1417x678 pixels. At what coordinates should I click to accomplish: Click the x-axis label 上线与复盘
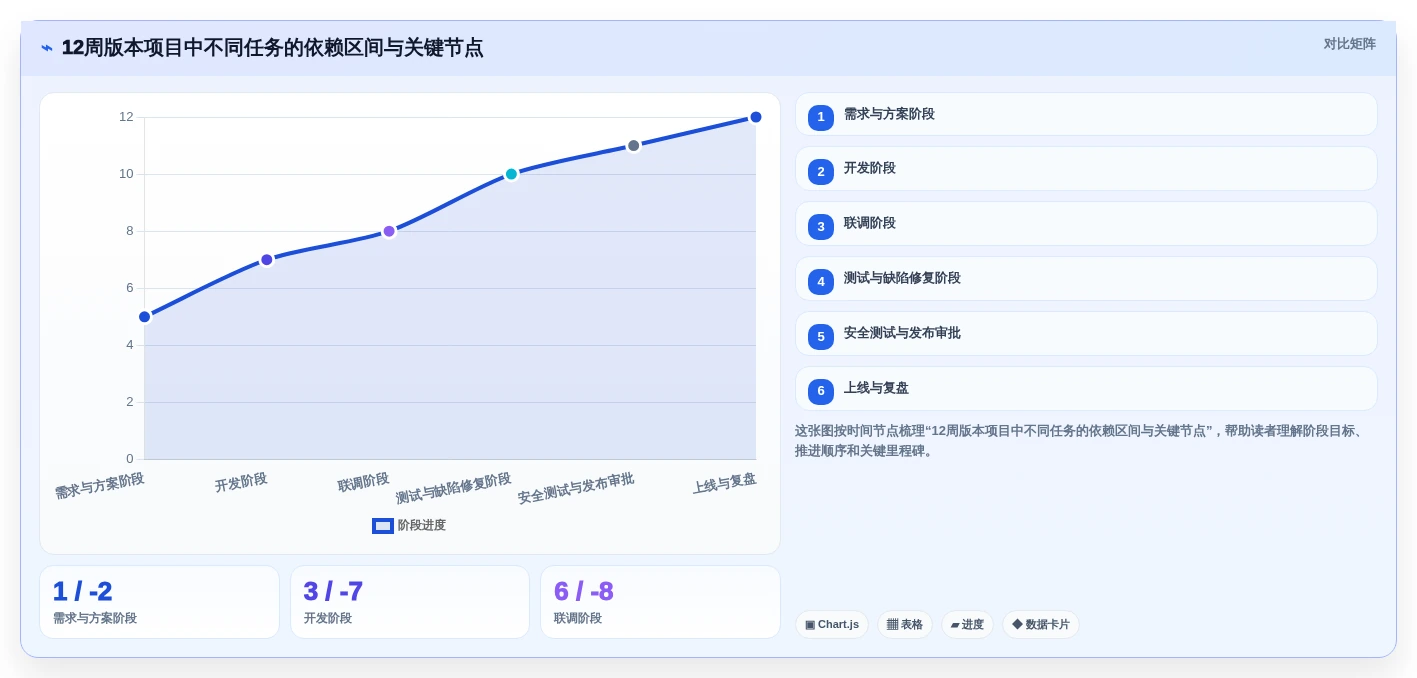pyautogui.click(x=724, y=484)
